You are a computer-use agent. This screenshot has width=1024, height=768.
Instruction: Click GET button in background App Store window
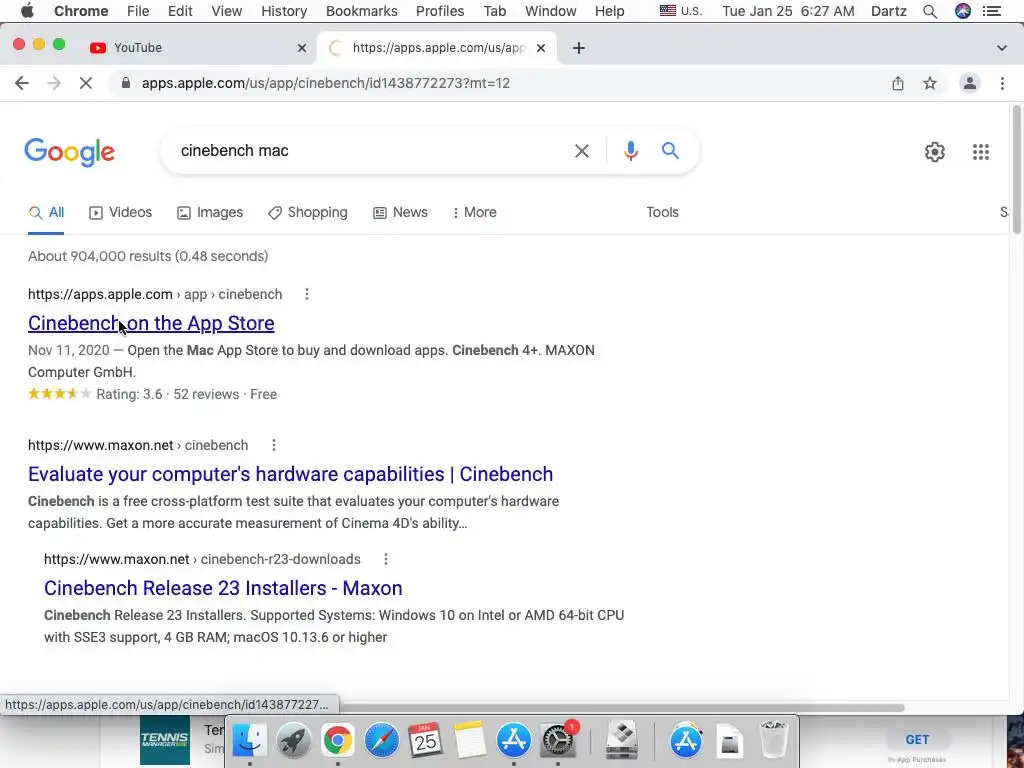point(917,740)
